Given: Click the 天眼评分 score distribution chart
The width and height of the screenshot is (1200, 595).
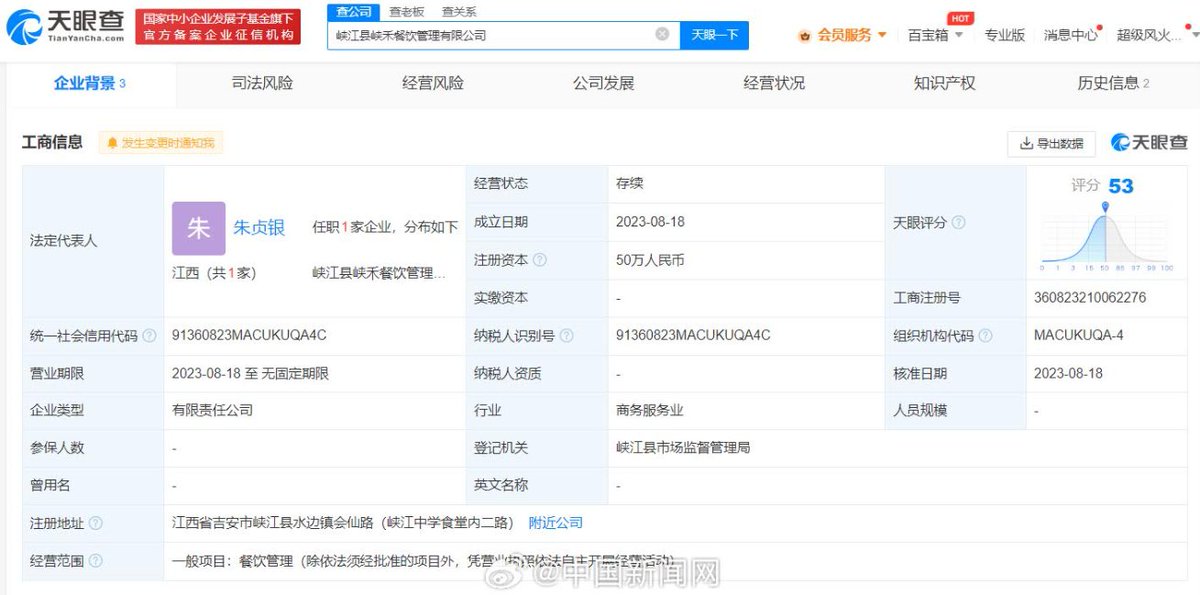Looking at the screenshot, I should tap(1105, 236).
